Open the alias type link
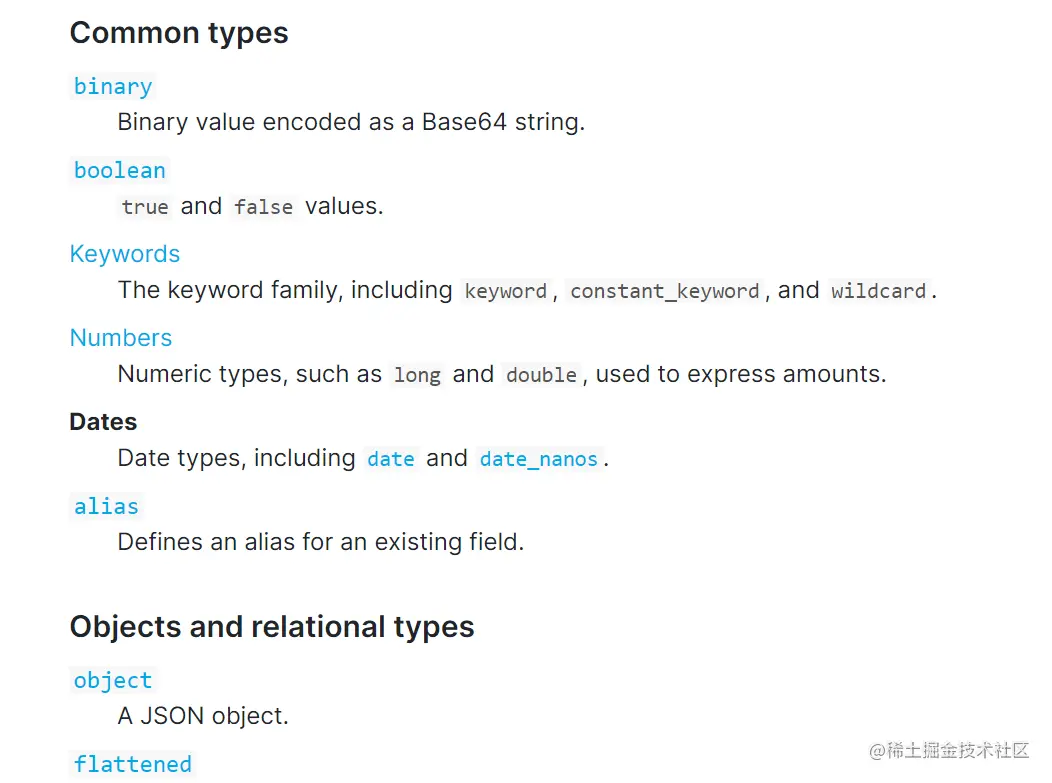 point(106,506)
